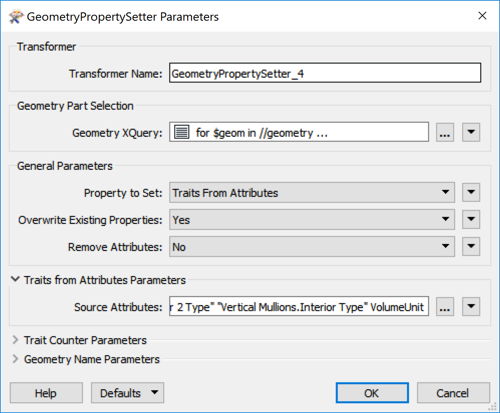Open the Remove Attributes dropdown
The image size is (500, 413).
[x=312, y=247]
